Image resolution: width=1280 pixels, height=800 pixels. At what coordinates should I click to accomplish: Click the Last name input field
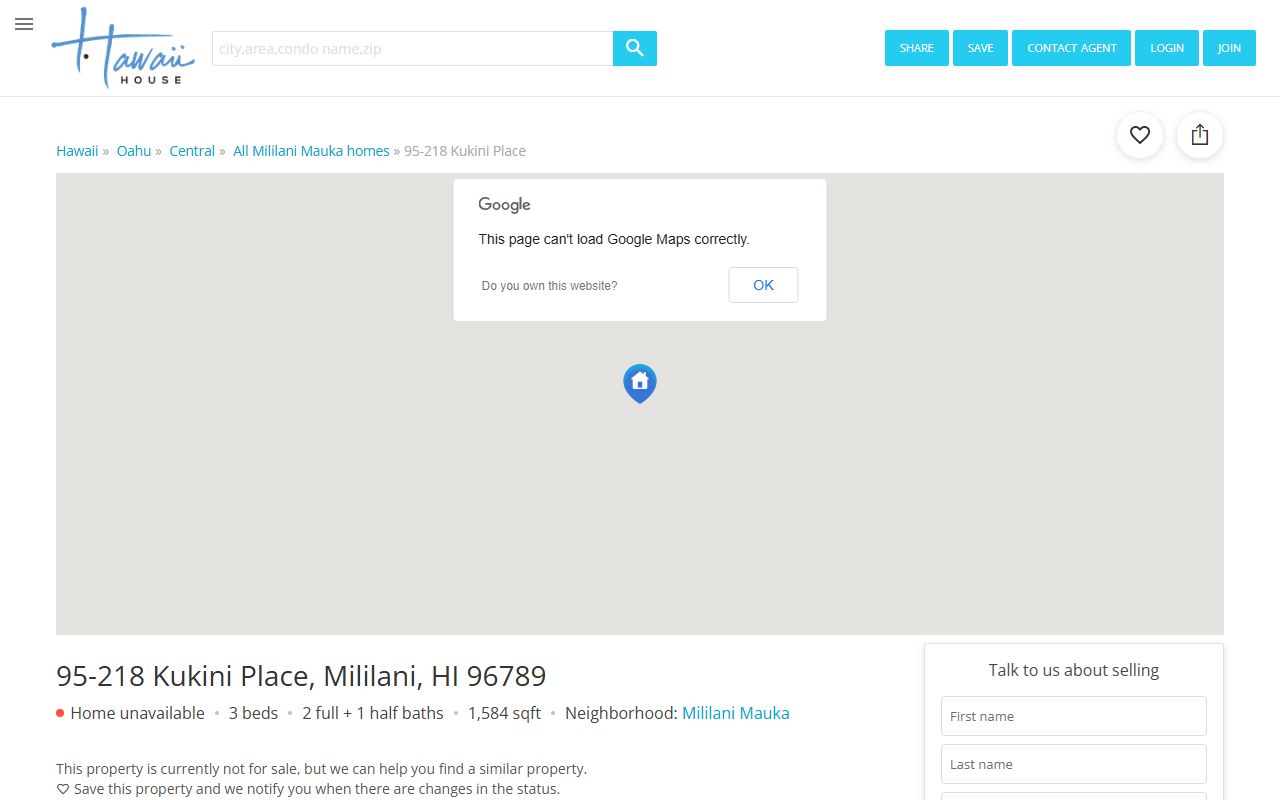tap(1074, 764)
